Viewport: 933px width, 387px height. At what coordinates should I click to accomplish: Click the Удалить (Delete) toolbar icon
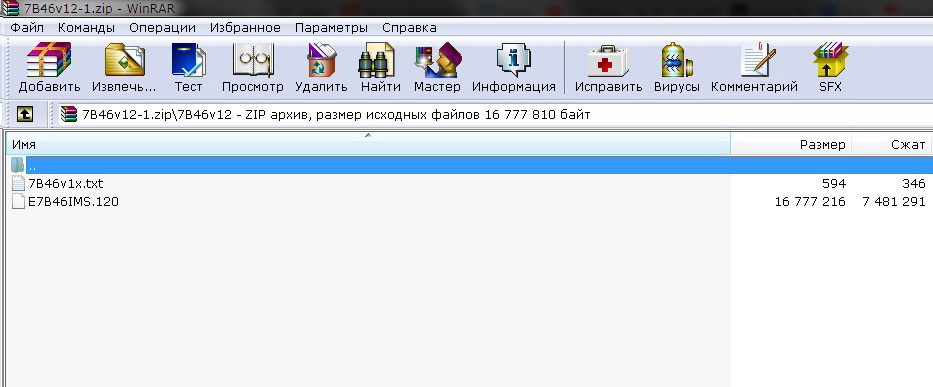coord(321,60)
